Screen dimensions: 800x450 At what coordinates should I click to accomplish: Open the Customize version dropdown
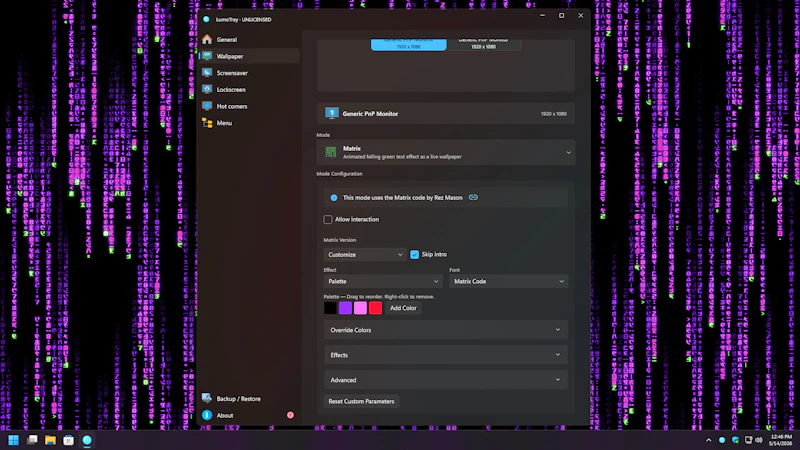pyautogui.click(x=365, y=255)
